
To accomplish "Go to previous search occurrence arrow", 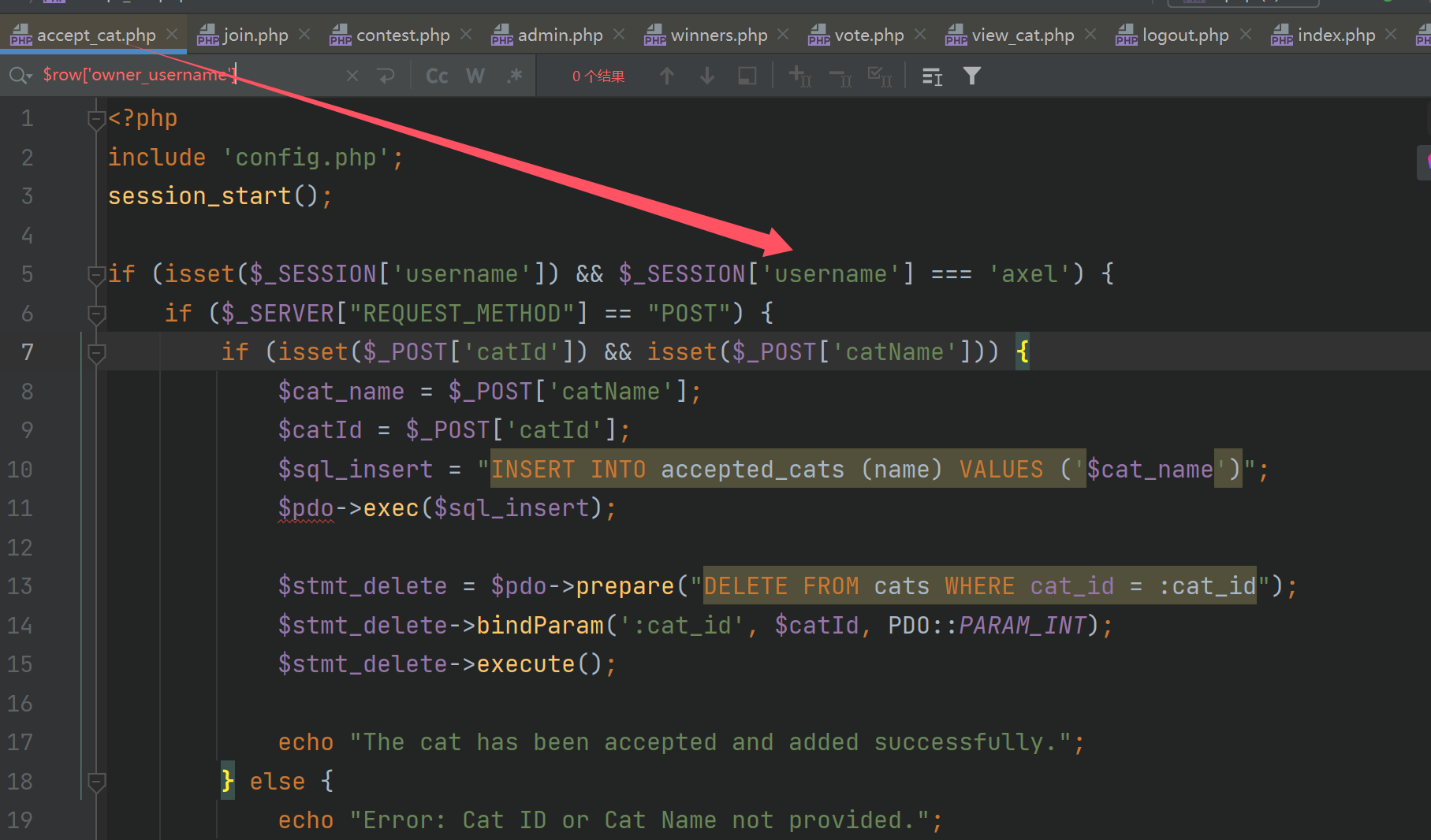I will coord(667,76).
